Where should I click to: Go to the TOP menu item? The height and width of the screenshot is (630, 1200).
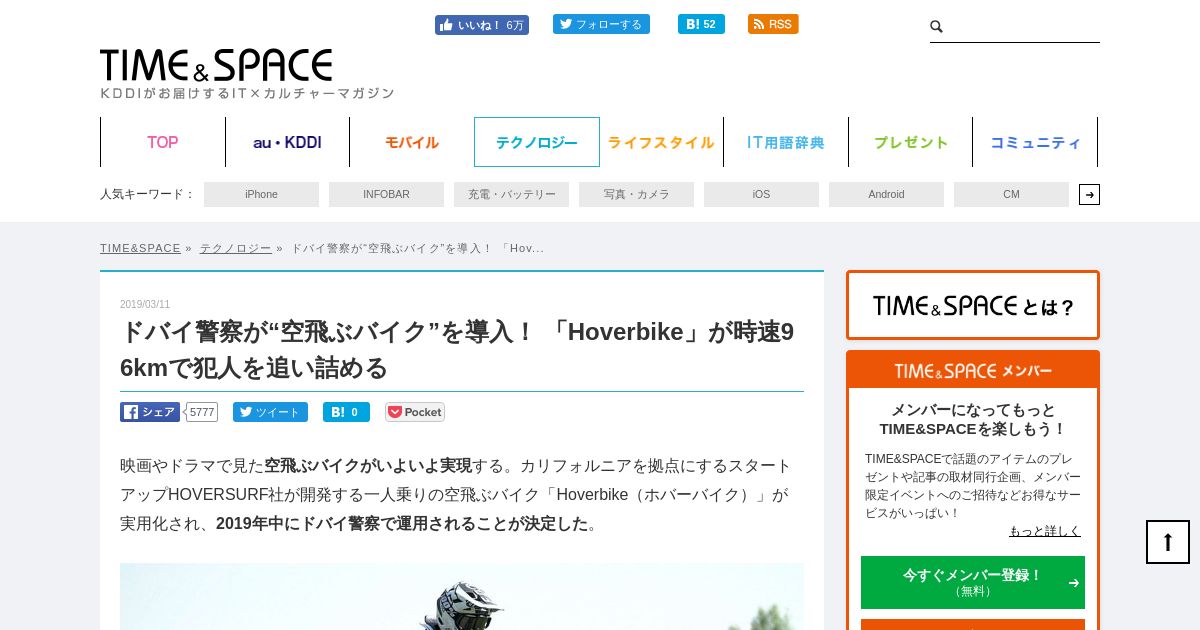click(163, 142)
